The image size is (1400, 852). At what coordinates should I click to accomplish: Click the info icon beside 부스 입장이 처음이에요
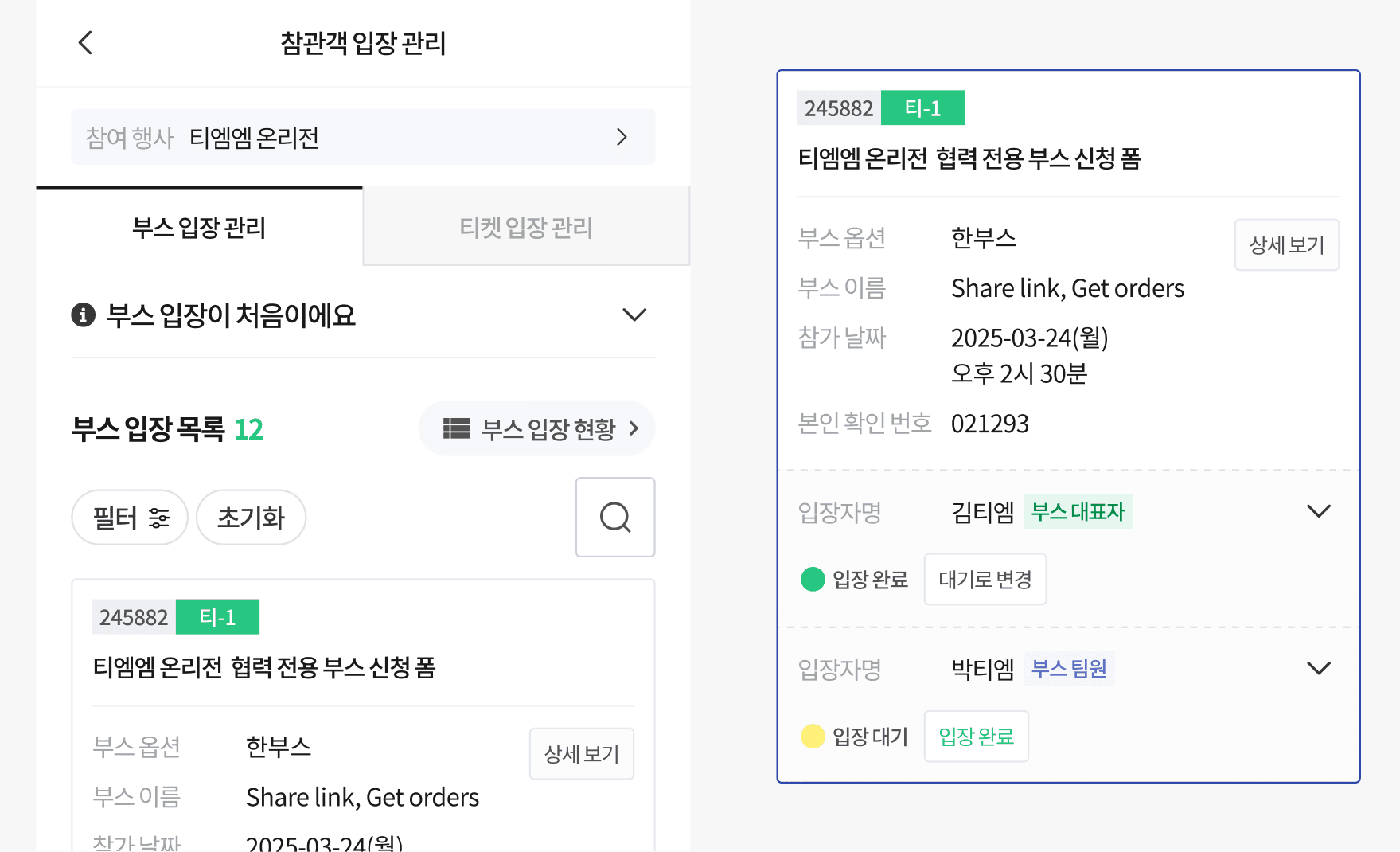(83, 315)
